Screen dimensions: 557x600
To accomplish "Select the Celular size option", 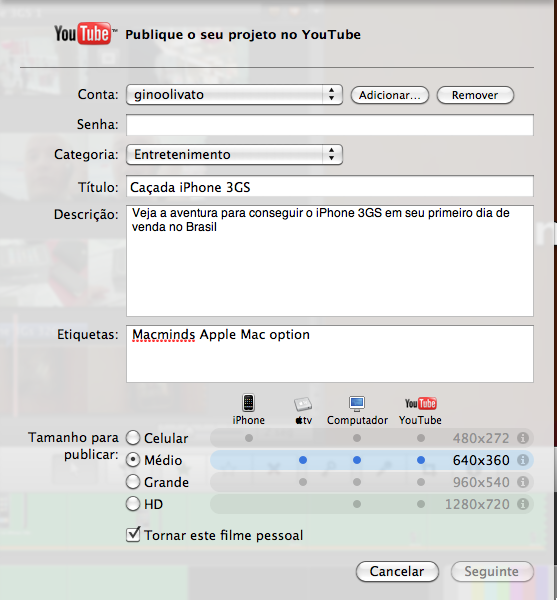I will coord(133,438).
